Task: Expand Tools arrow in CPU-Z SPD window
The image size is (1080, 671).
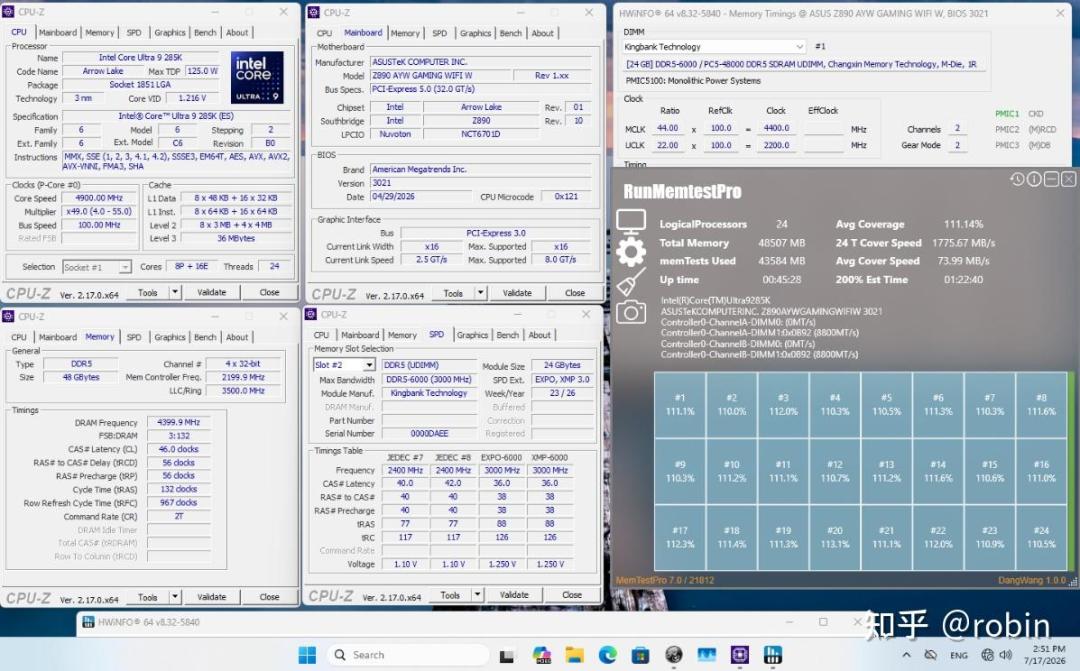Action: coord(477,595)
